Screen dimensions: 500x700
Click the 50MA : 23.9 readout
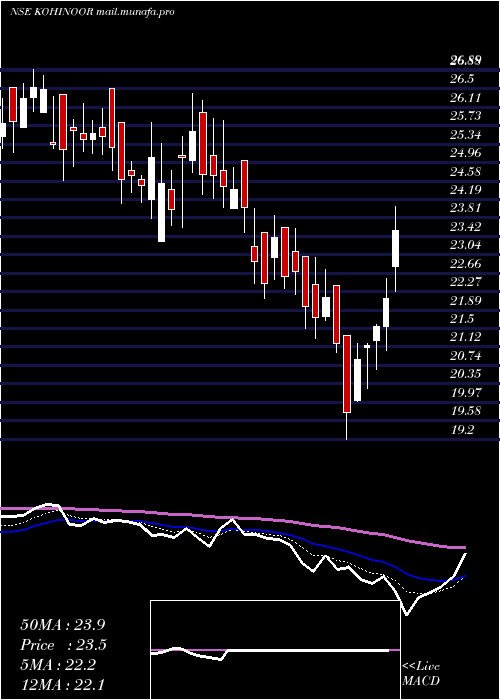62,625
